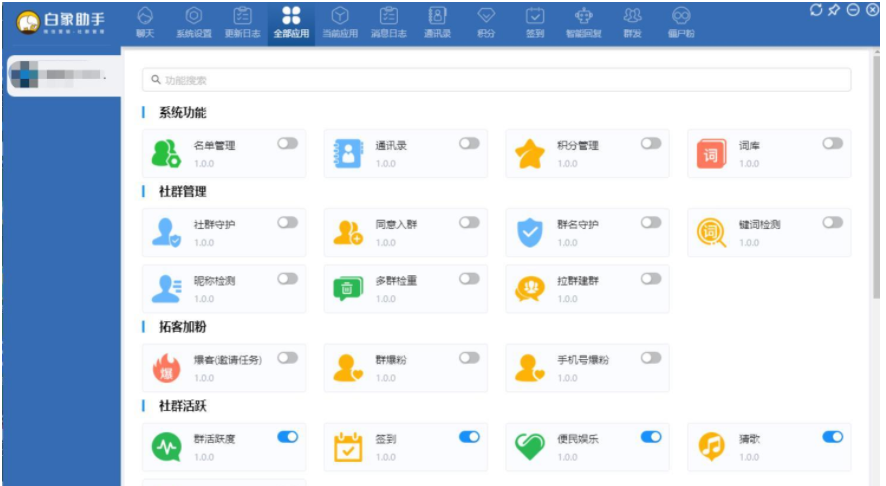Viewport: 886px width, 486px height.
Task: Enable the 名单管理 toggle
Action: pyautogui.click(x=288, y=144)
